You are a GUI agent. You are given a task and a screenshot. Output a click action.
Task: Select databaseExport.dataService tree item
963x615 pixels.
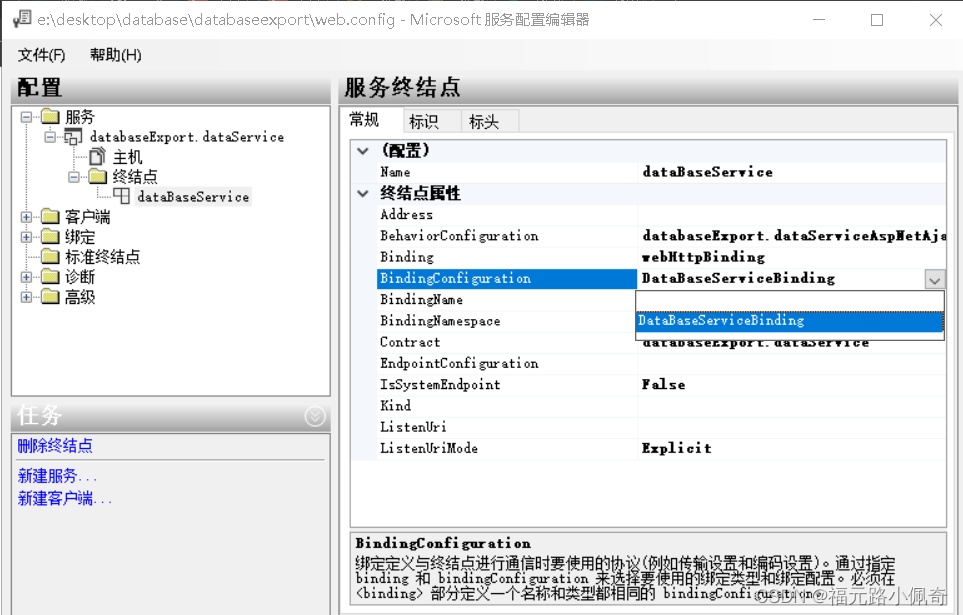coord(187,137)
